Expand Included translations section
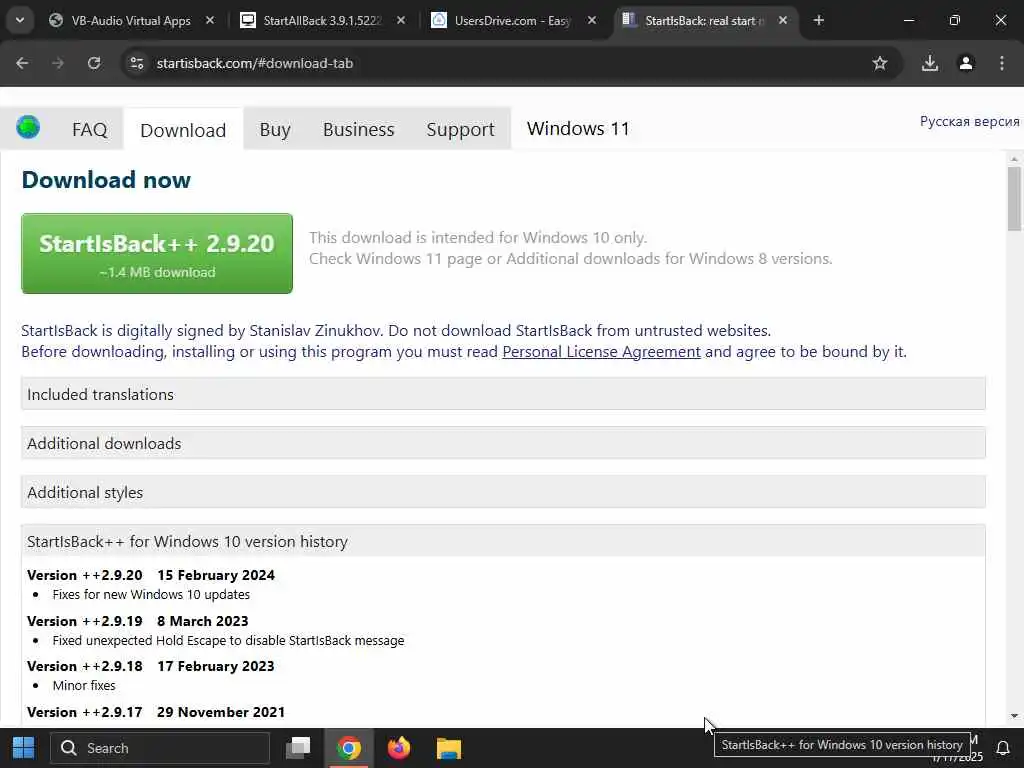The image size is (1024, 768). point(503,394)
